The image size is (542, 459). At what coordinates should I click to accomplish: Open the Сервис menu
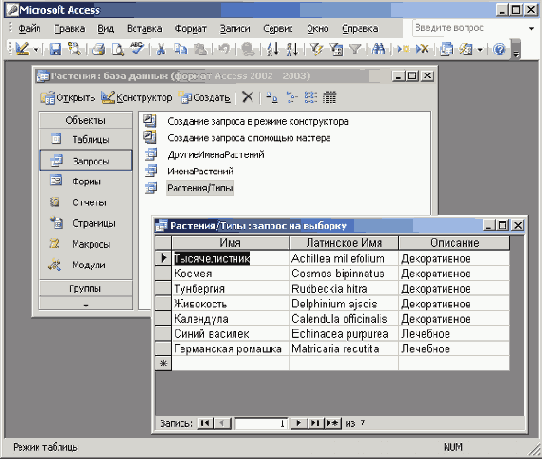pos(278,28)
